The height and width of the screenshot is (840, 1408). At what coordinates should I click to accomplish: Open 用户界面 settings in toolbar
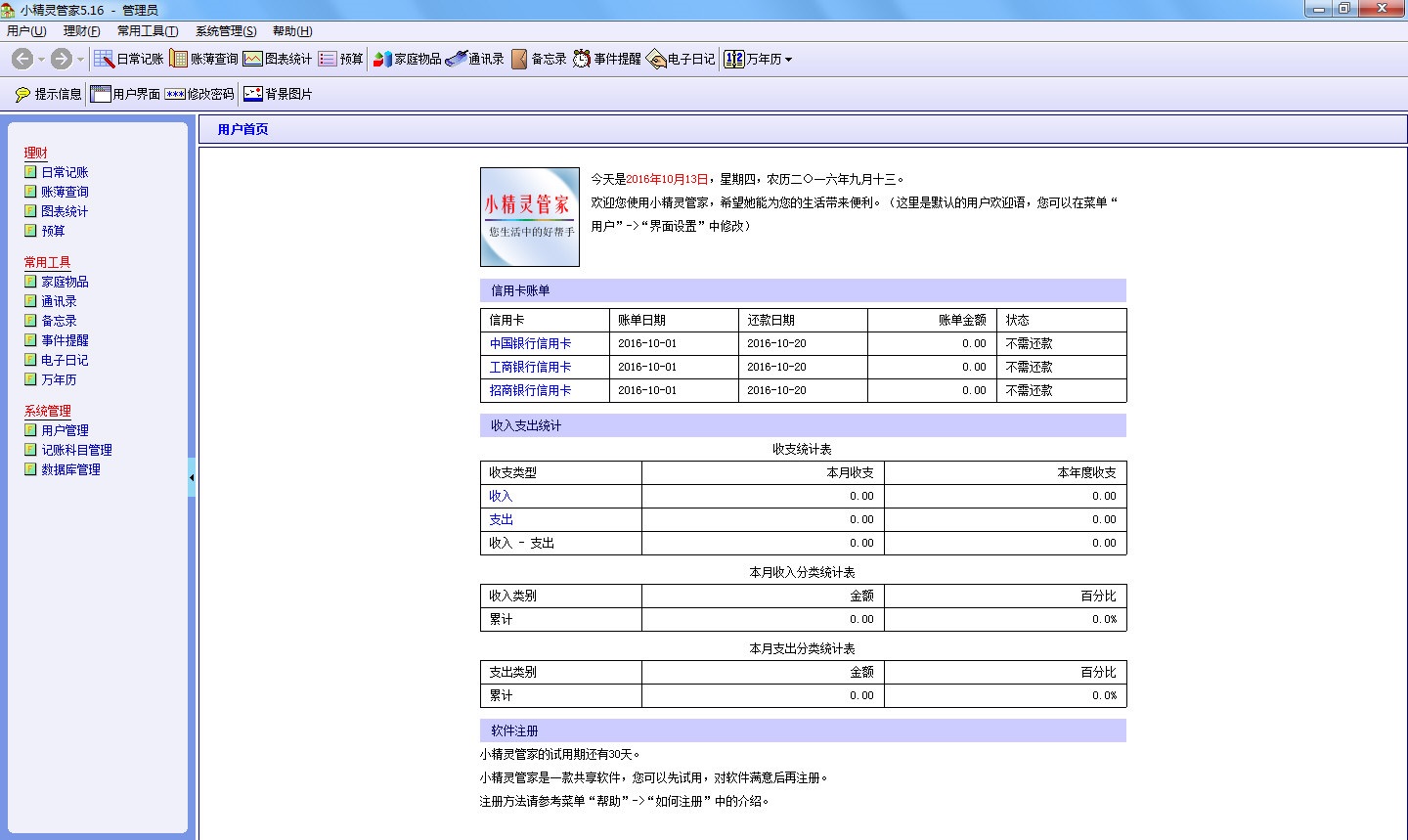pos(125,94)
